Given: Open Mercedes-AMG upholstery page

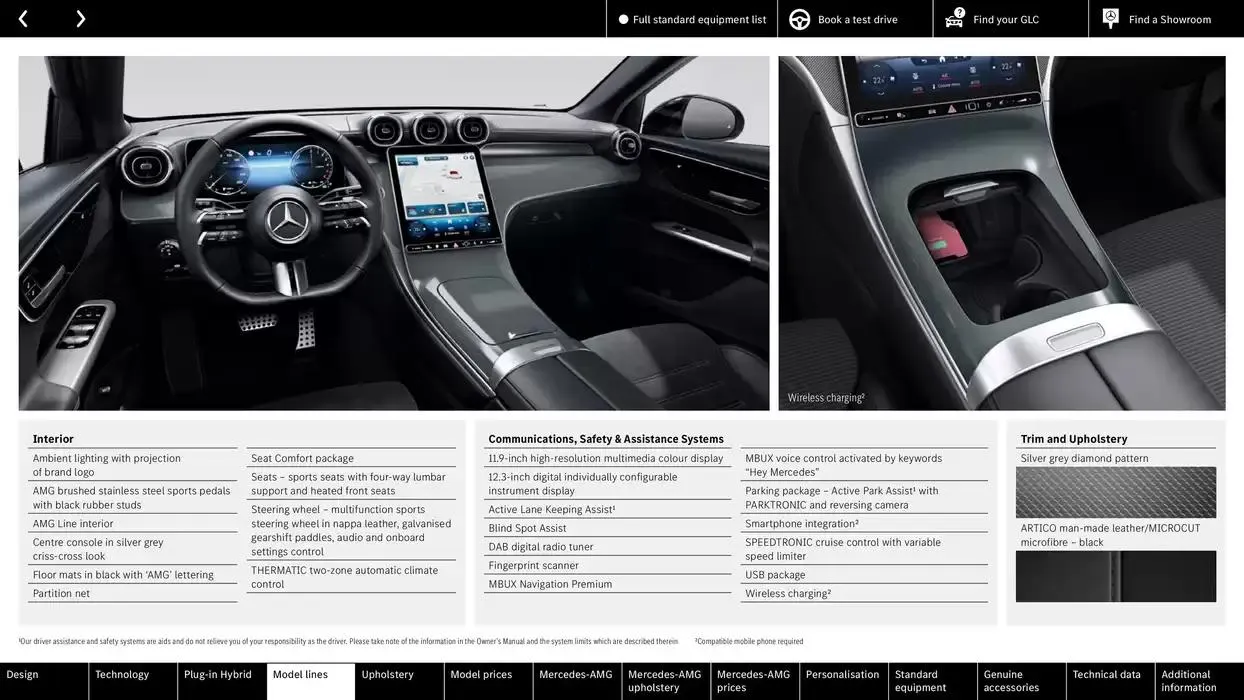Looking at the screenshot, I should click(x=665, y=681).
